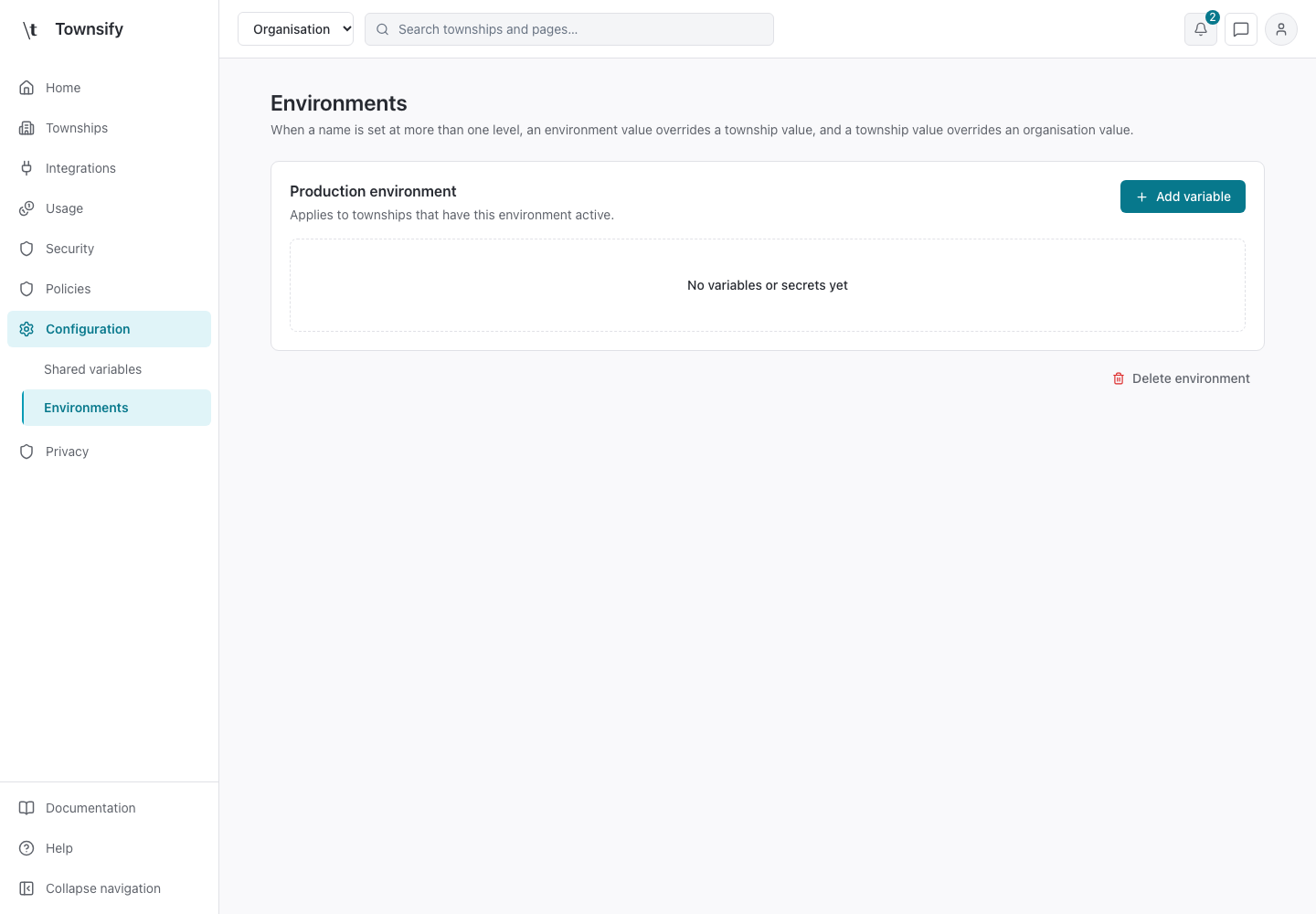
Task: Click Collapse navigation label
Action: 103,888
